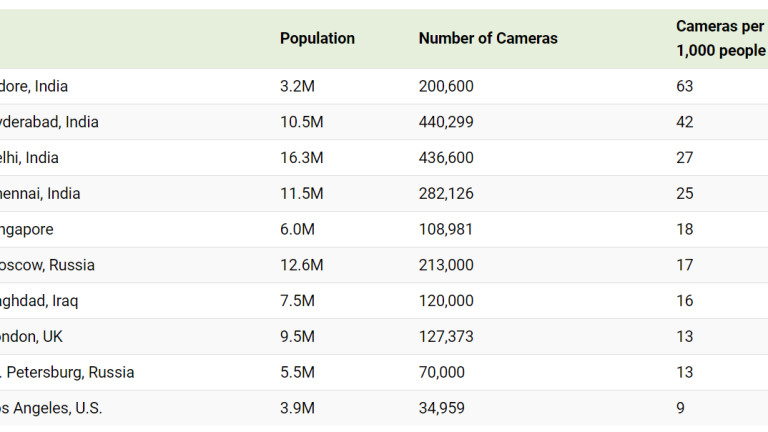Select the 63 cameras per 1,000 cell

click(x=684, y=86)
